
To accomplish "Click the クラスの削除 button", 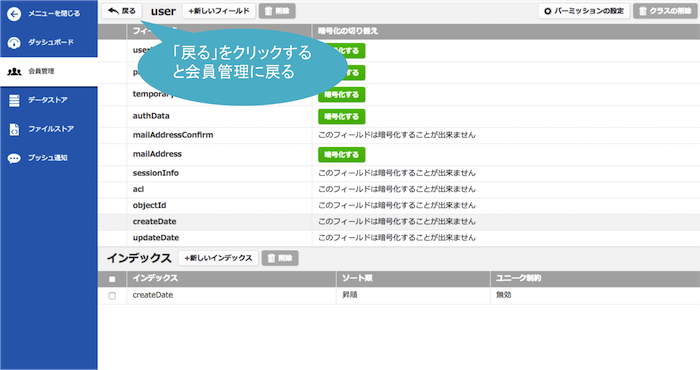I will click(x=666, y=11).
